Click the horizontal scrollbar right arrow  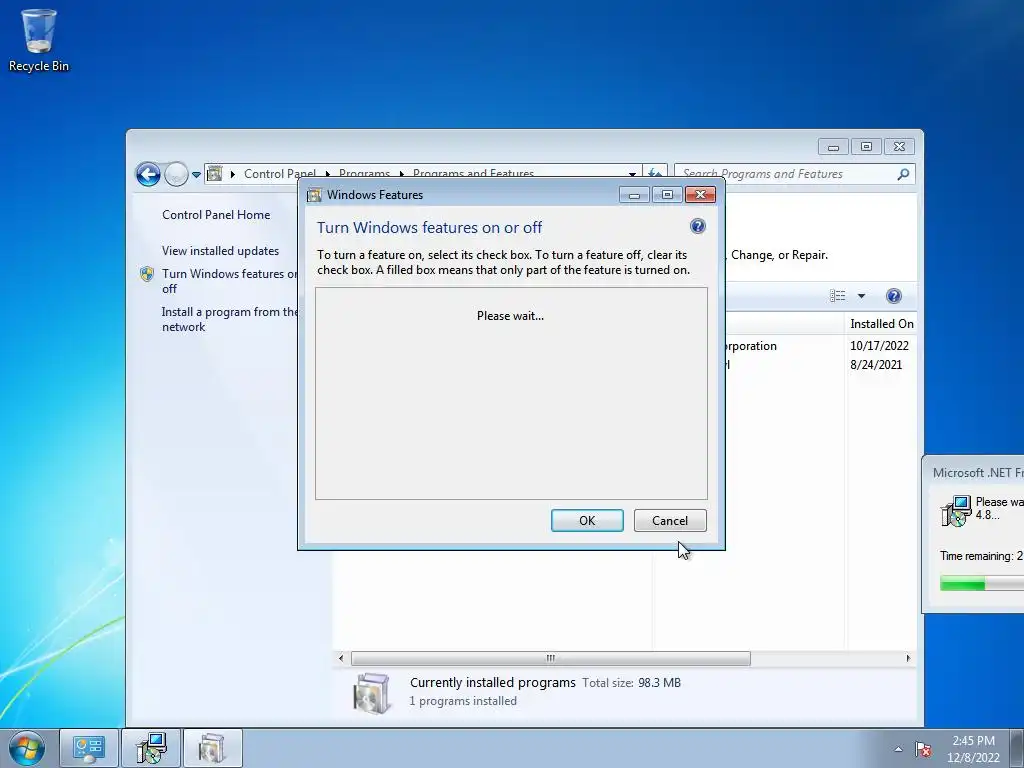tap(908, 658)
